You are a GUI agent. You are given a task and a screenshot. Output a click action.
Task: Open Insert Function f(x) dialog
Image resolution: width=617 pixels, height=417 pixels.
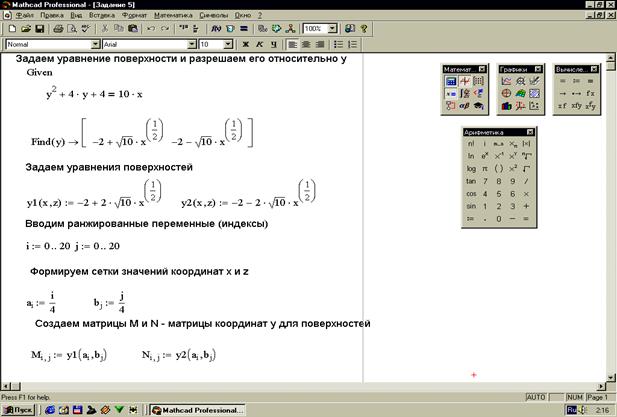pos(216,29)
